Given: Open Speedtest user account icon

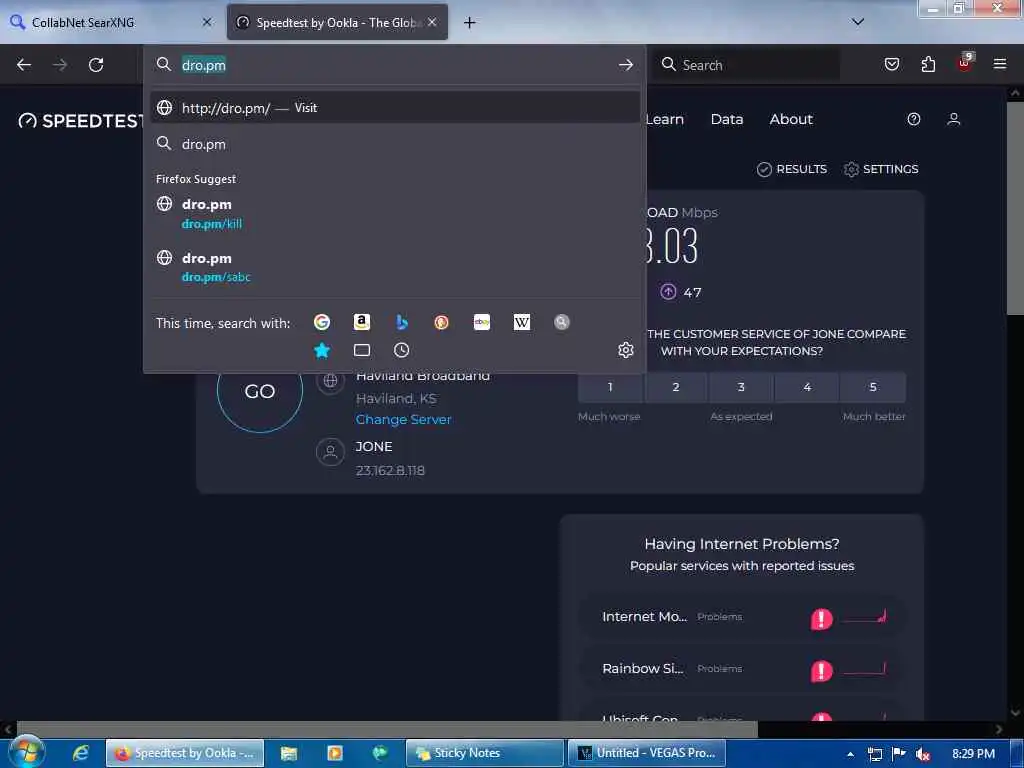Looking at the screenshot, I should [x=953, y=119].
